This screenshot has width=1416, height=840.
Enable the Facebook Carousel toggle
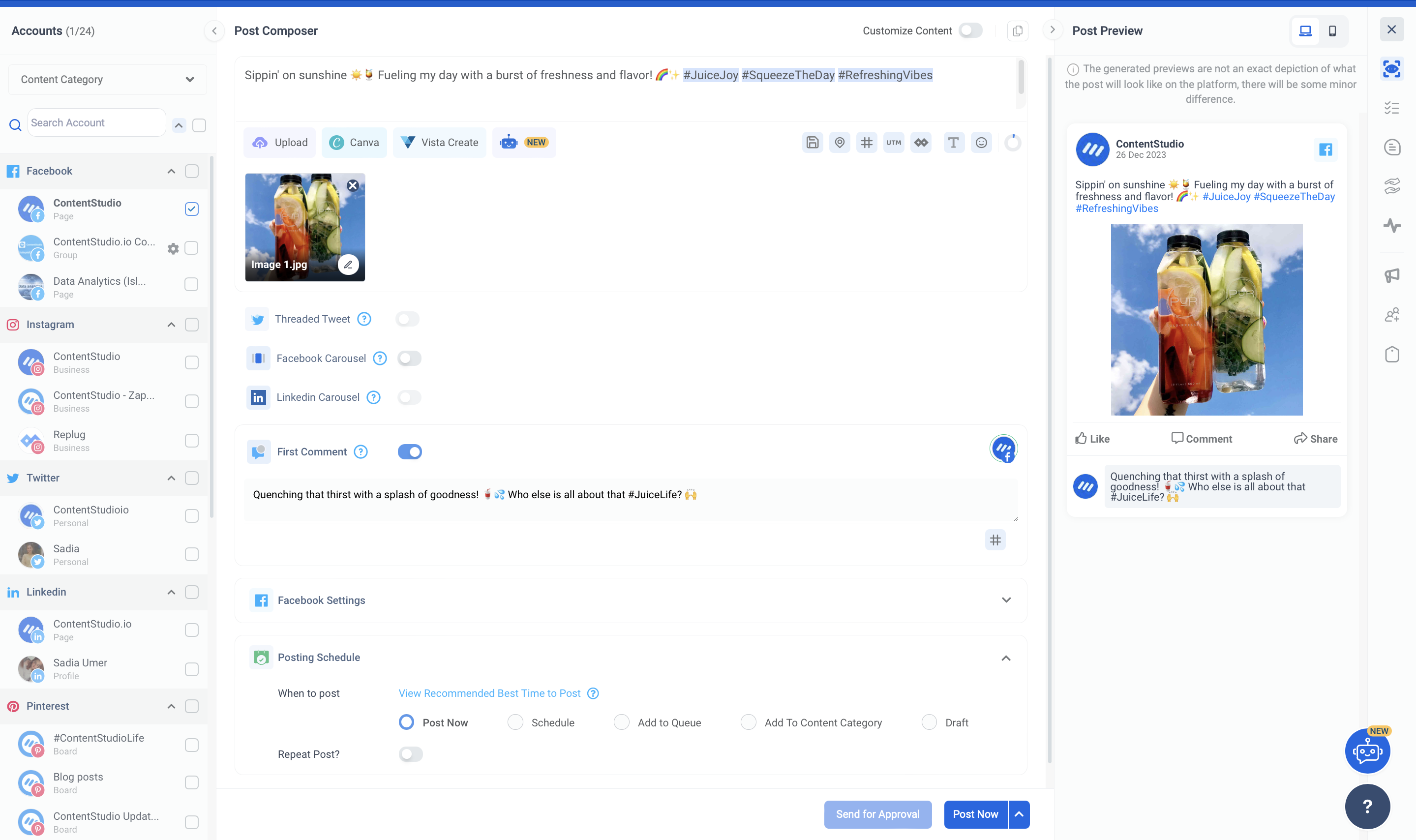coord(409,358)
